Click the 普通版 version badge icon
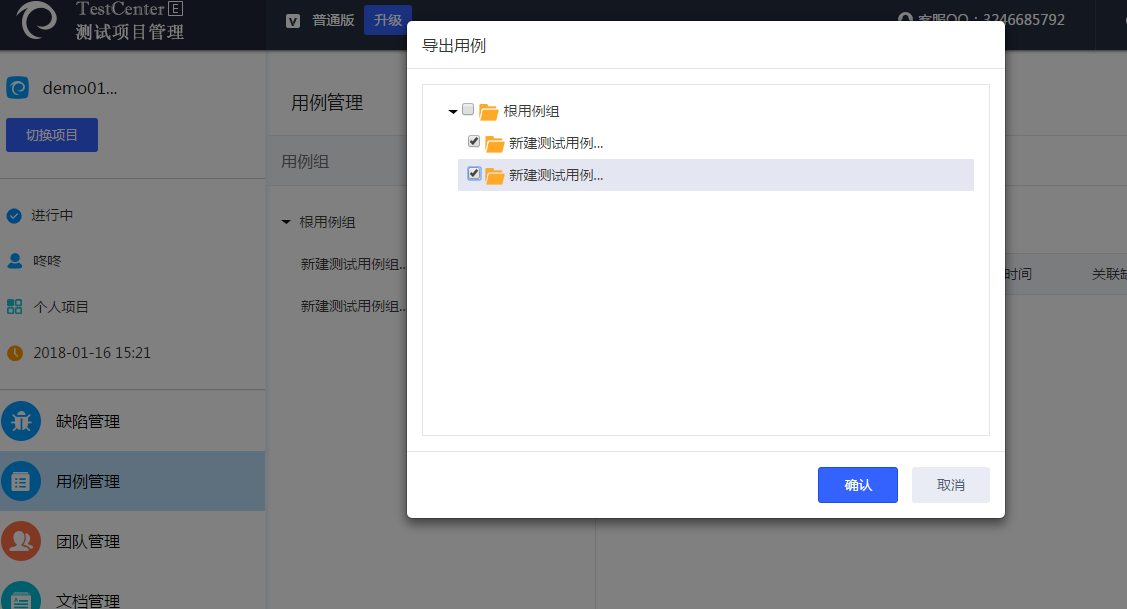 293,20
